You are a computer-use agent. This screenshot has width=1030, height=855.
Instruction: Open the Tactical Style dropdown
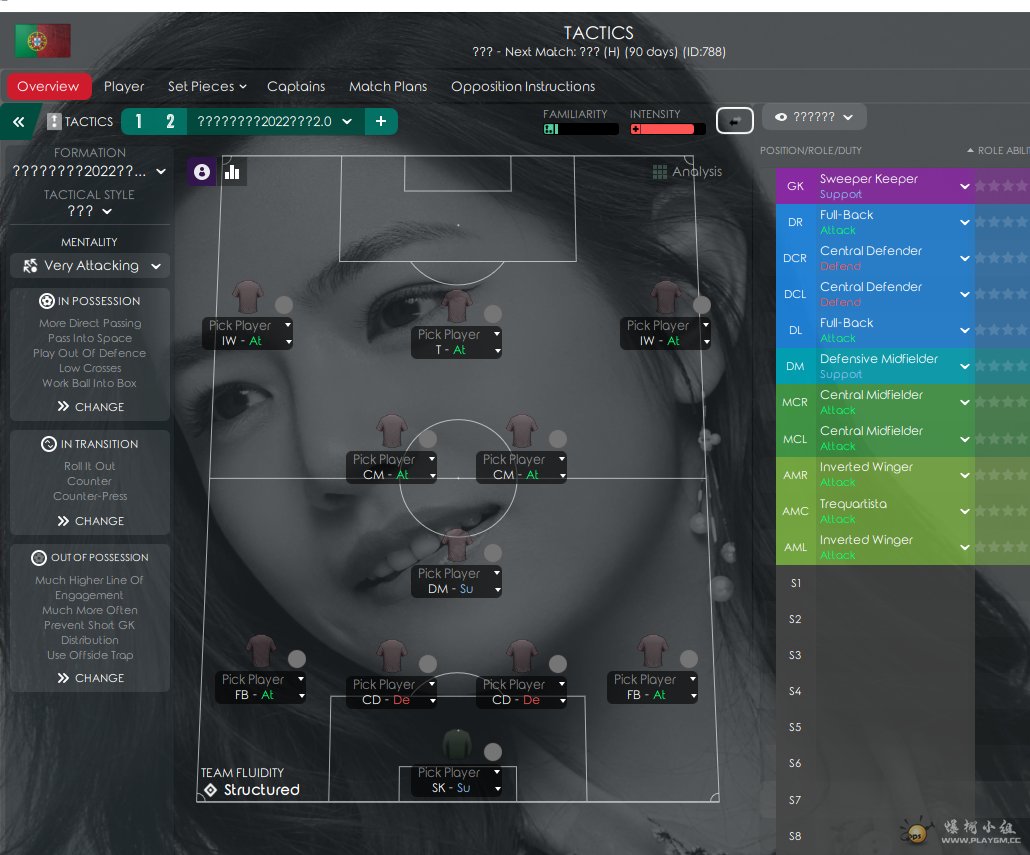(89, 211)
